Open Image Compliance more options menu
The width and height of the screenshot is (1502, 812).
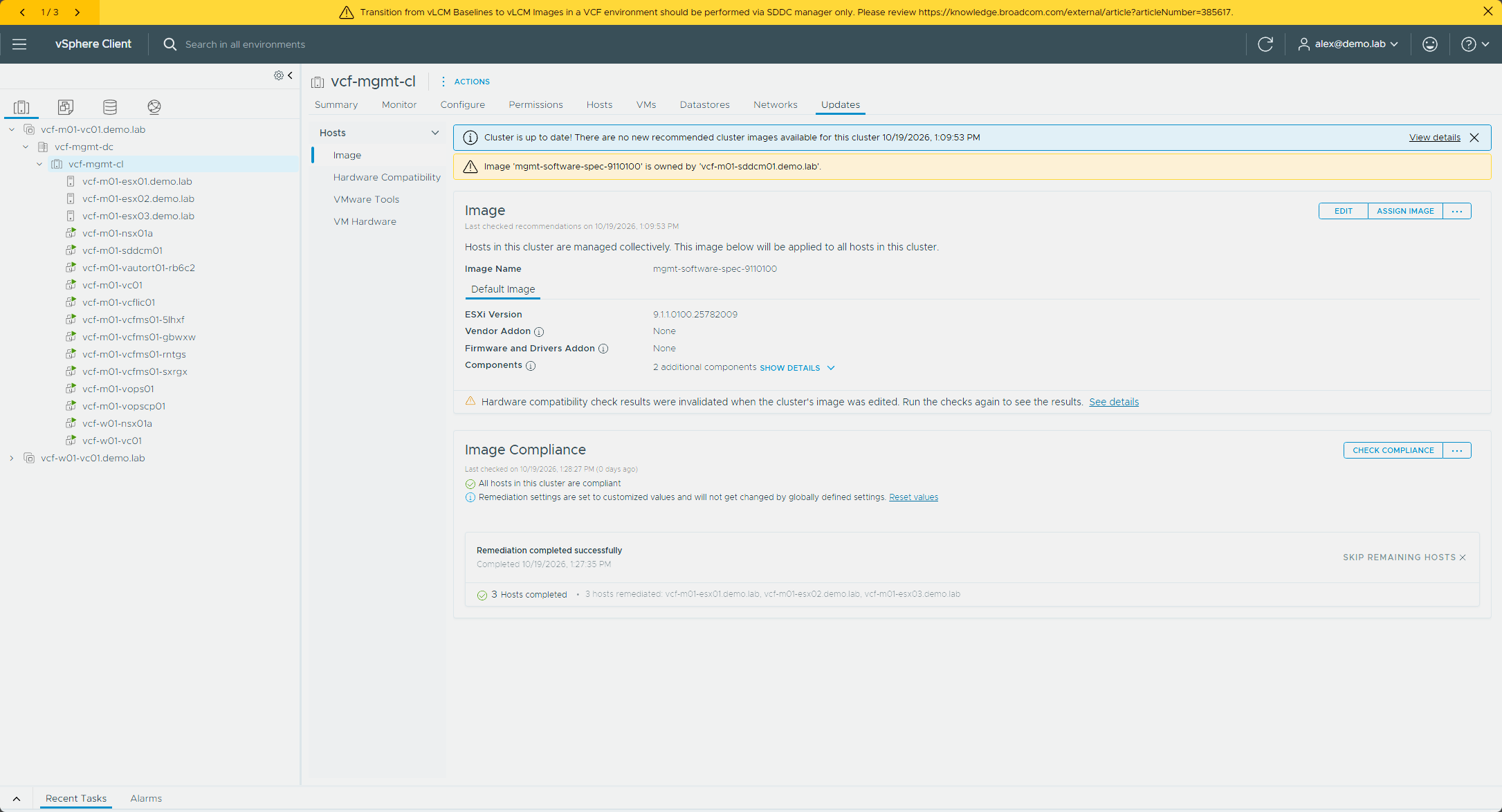coord(1457,450)
